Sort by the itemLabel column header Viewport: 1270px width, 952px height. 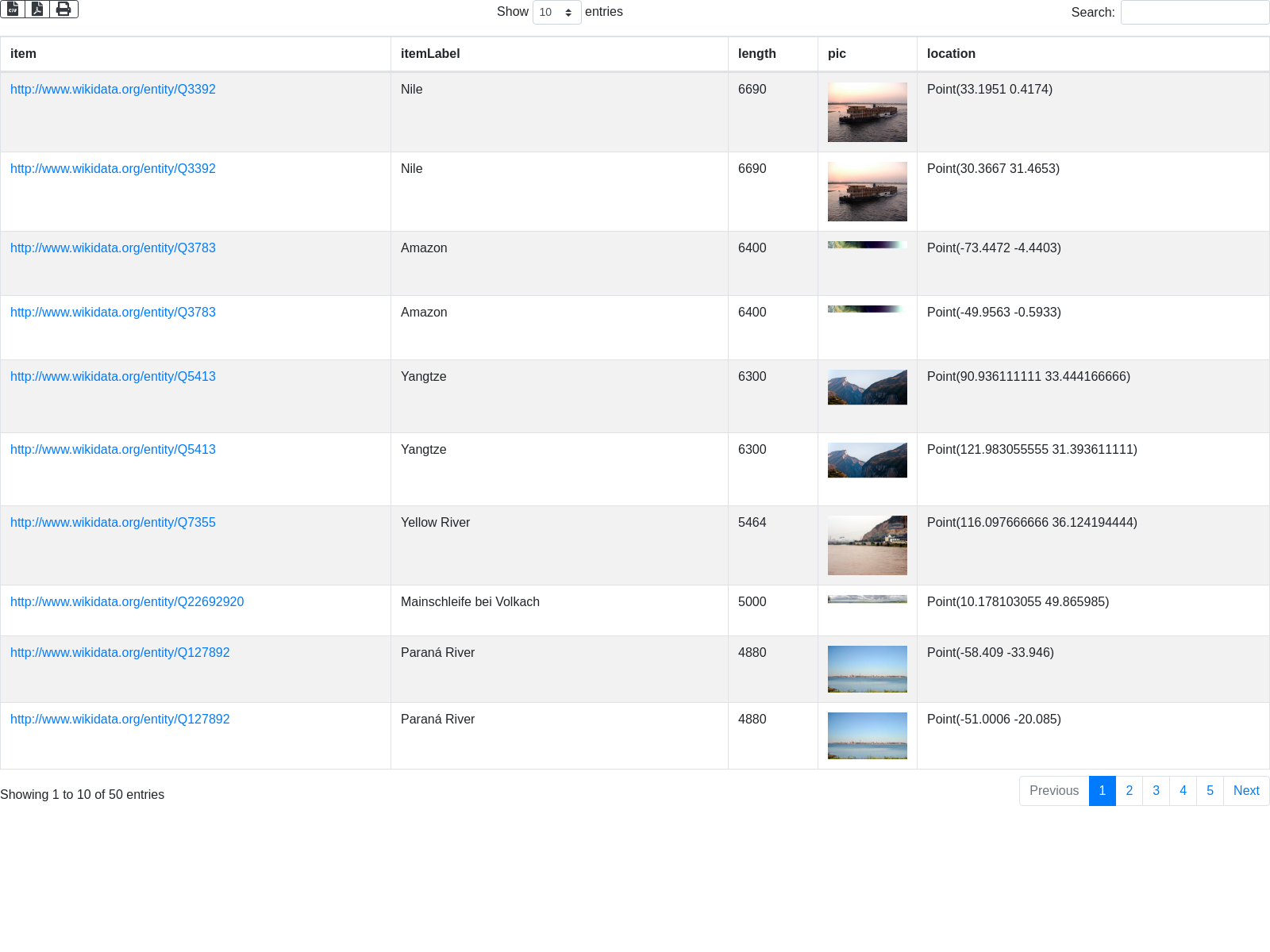pyautogui.click(x=430, y=54)
